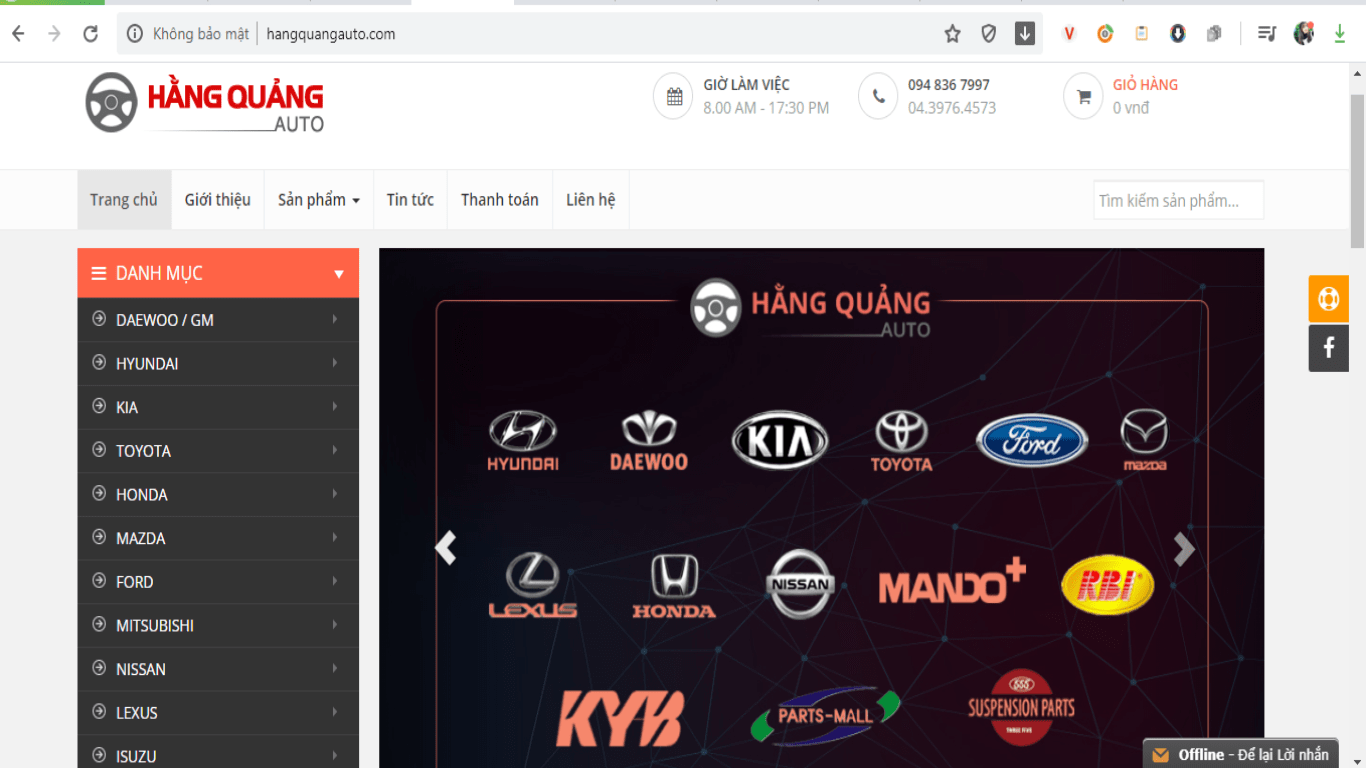
Task: Click the GIỎ HÀNG cart label
Action: 1145,85
